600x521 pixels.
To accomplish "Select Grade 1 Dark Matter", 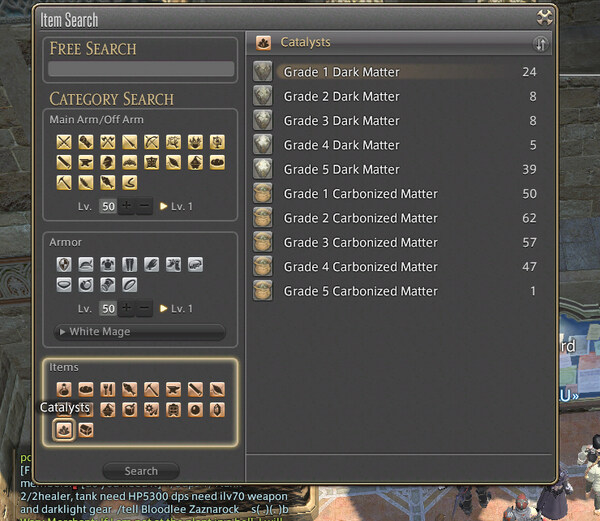I will 396,72.
